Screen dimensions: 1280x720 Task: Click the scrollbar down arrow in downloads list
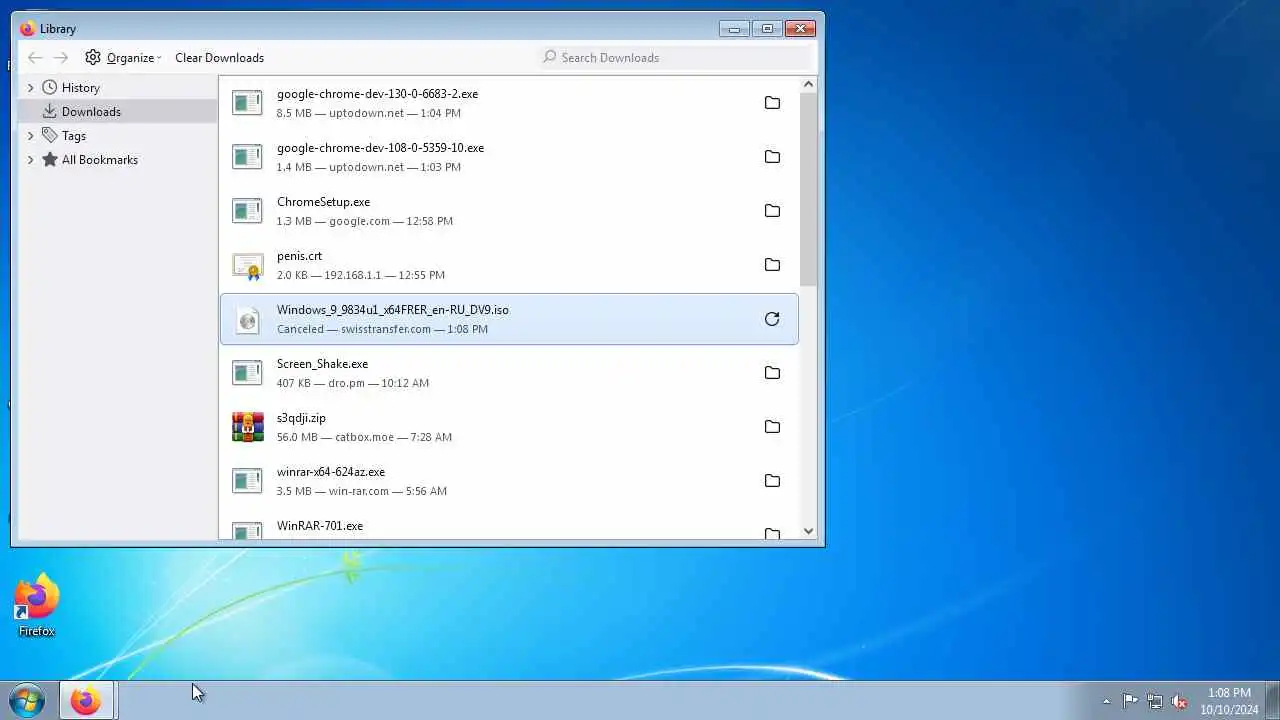pyautogui.click(x=808, y=532)
